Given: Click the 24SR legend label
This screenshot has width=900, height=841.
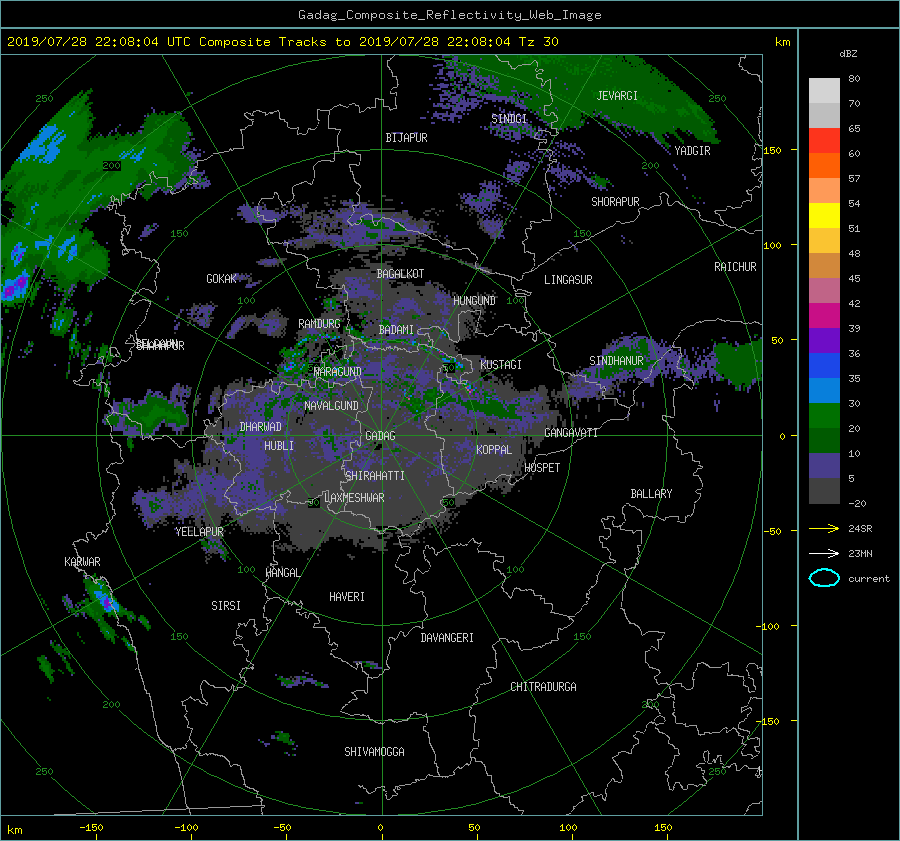Looking at the screenshot, I should [860, 529].
